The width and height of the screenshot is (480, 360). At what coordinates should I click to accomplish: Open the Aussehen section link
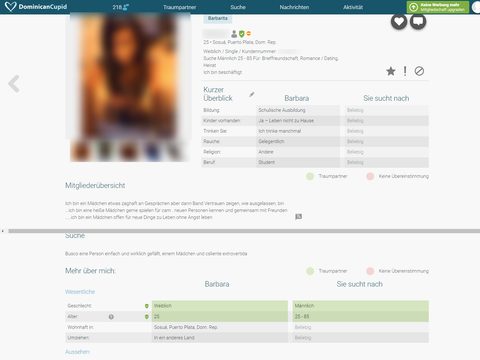pos(77,352)
